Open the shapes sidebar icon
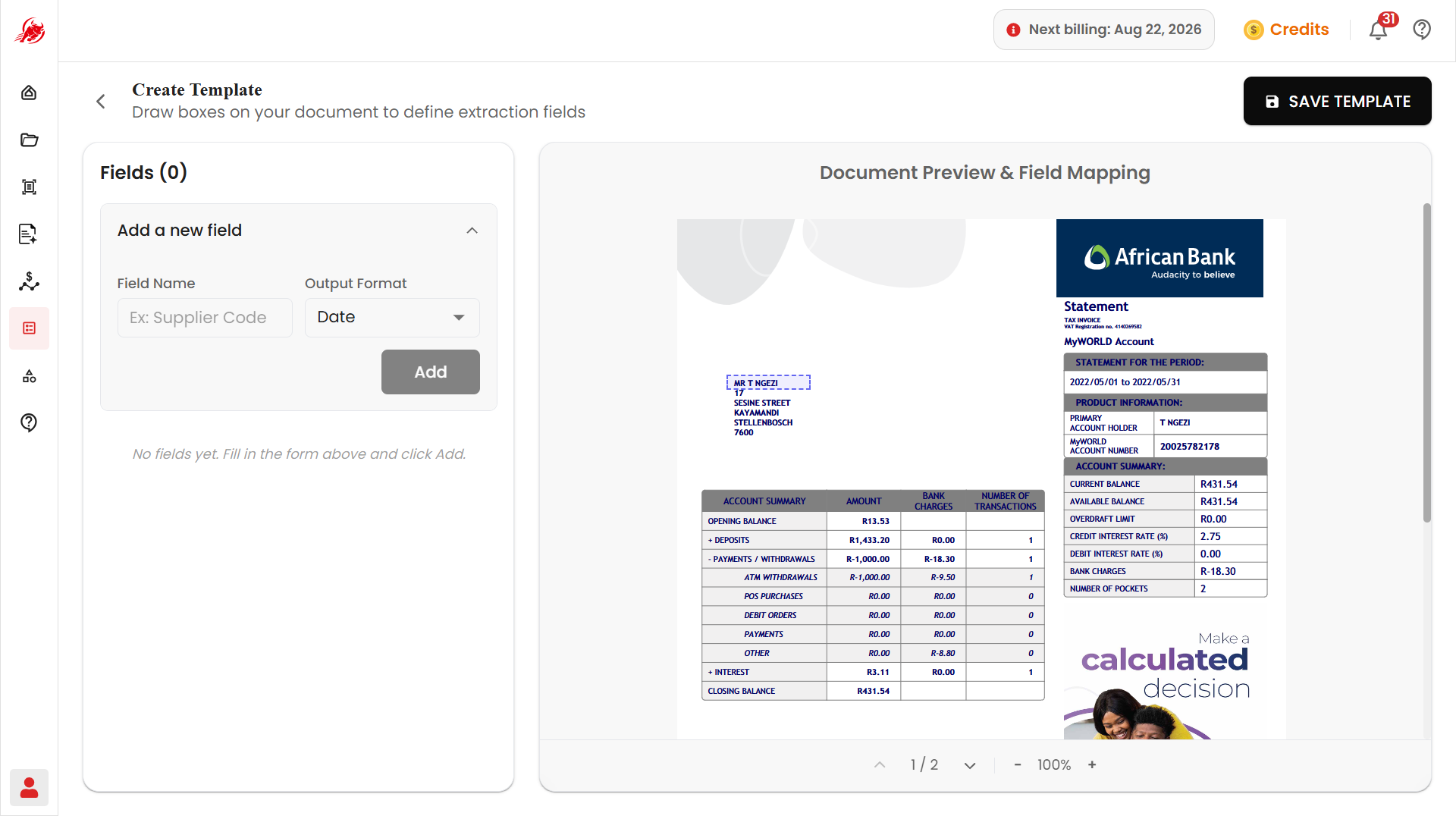This screenshot has height=816, width=1456. tap(29, 376)
